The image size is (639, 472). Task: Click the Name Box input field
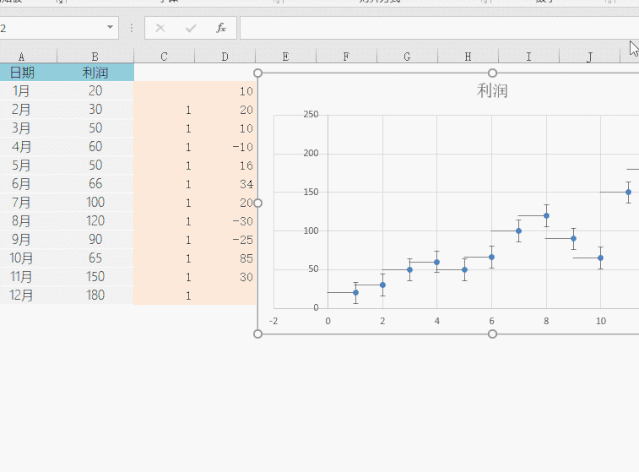(51, 28)
